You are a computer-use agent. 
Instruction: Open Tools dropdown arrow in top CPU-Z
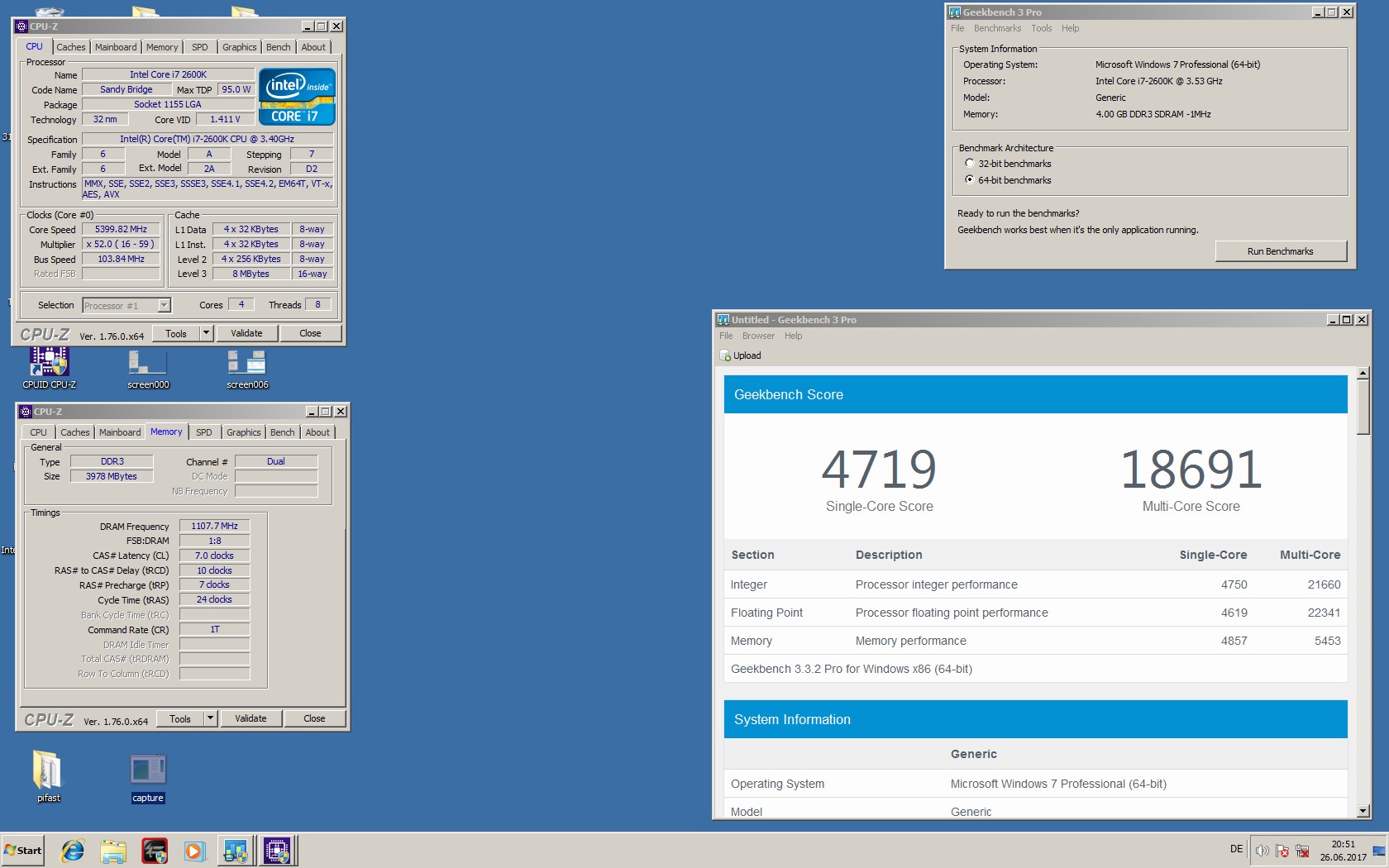207,333
